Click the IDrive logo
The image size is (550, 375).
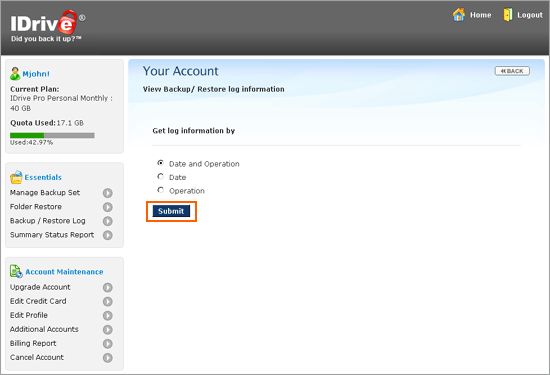pos(48,23)
